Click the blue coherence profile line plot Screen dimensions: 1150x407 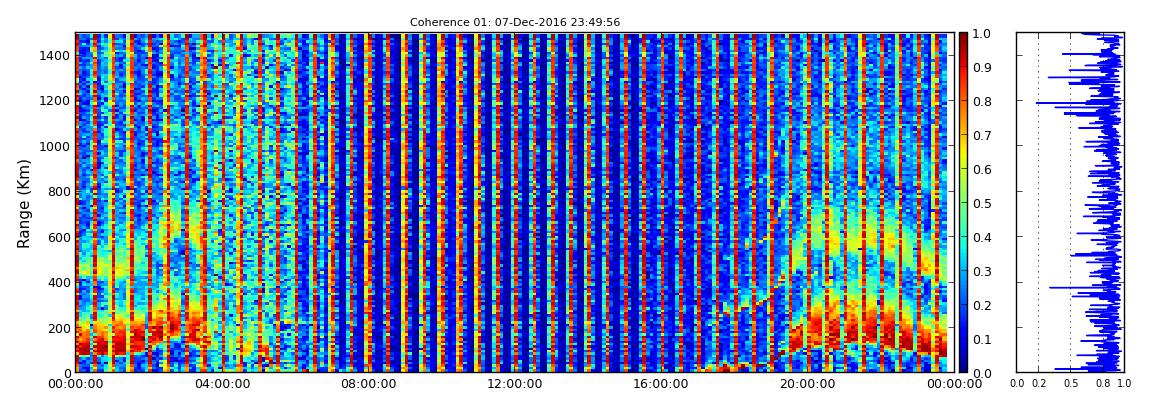pos(1070,202)
